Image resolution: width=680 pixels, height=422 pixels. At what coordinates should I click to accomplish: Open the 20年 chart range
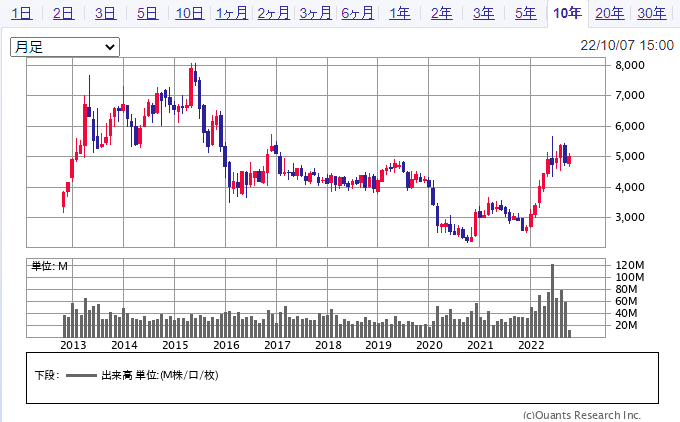610,13
